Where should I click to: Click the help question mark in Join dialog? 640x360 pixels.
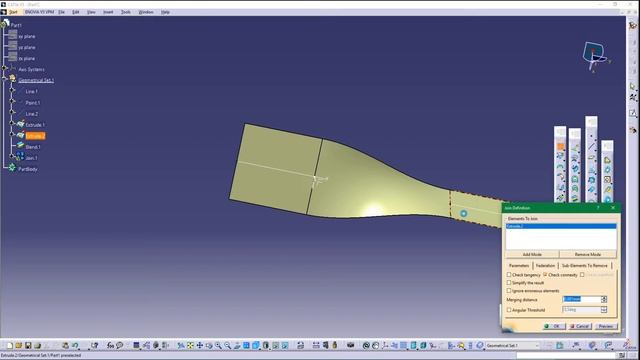point(598,208)
